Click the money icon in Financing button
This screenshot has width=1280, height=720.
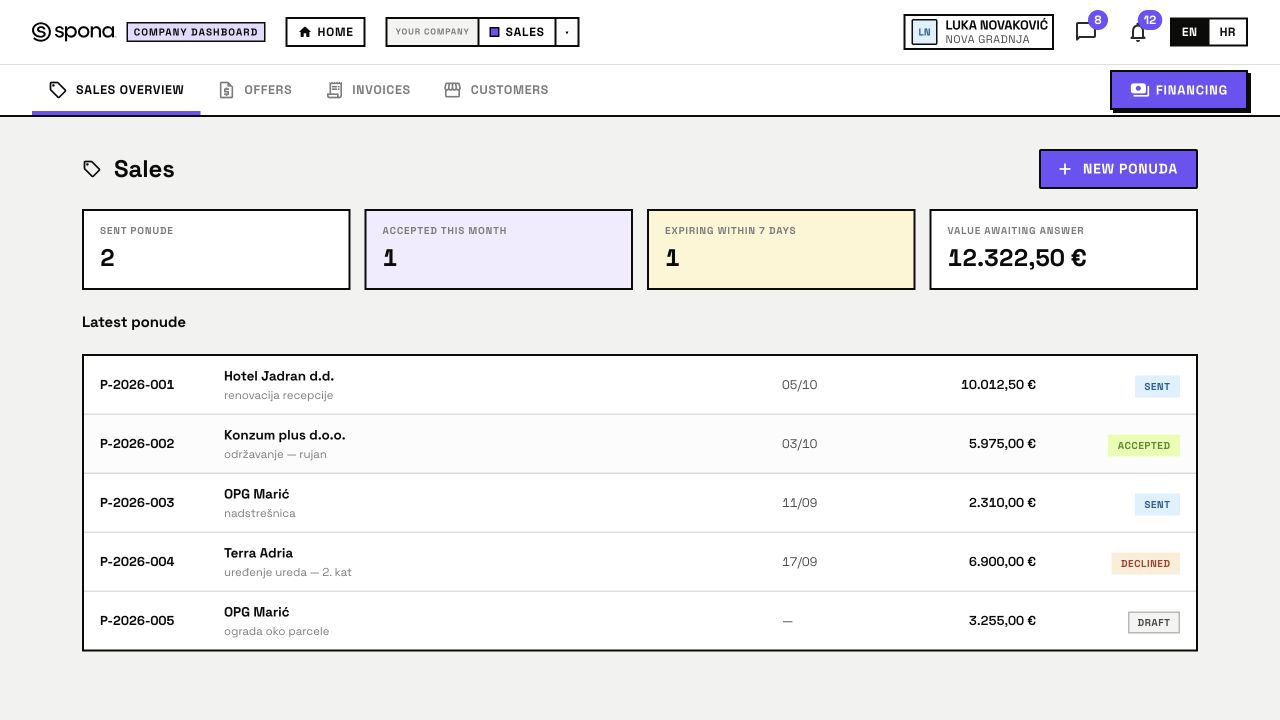(1140, 90)
